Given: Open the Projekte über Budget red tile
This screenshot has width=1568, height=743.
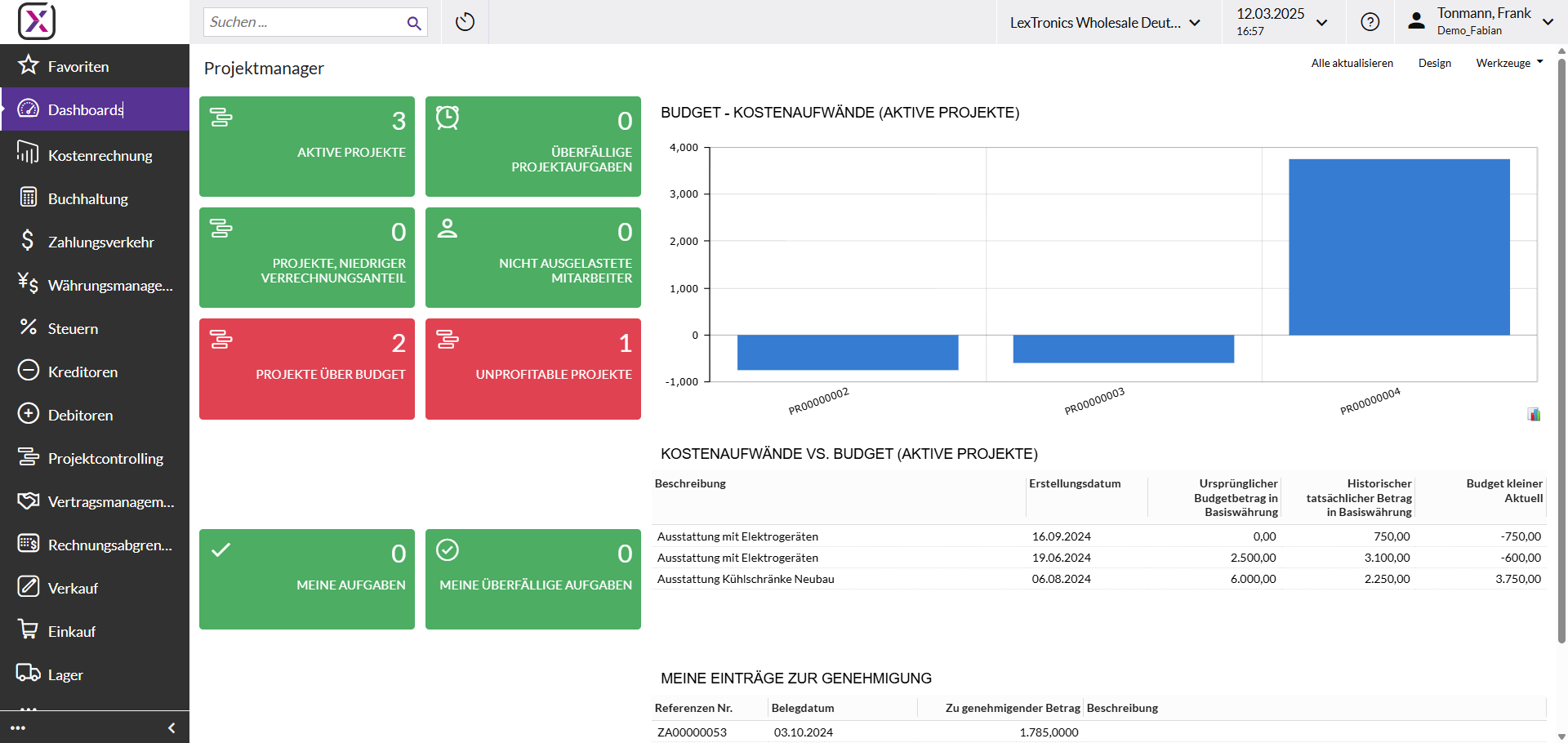Looking at the screenshot, I should 307,369.
